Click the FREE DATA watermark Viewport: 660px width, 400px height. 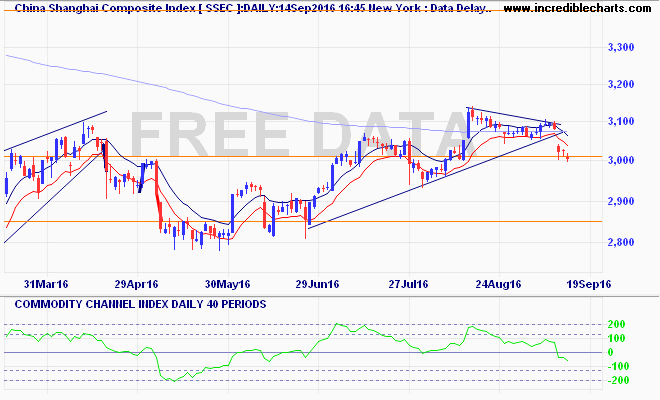(299, 135)
